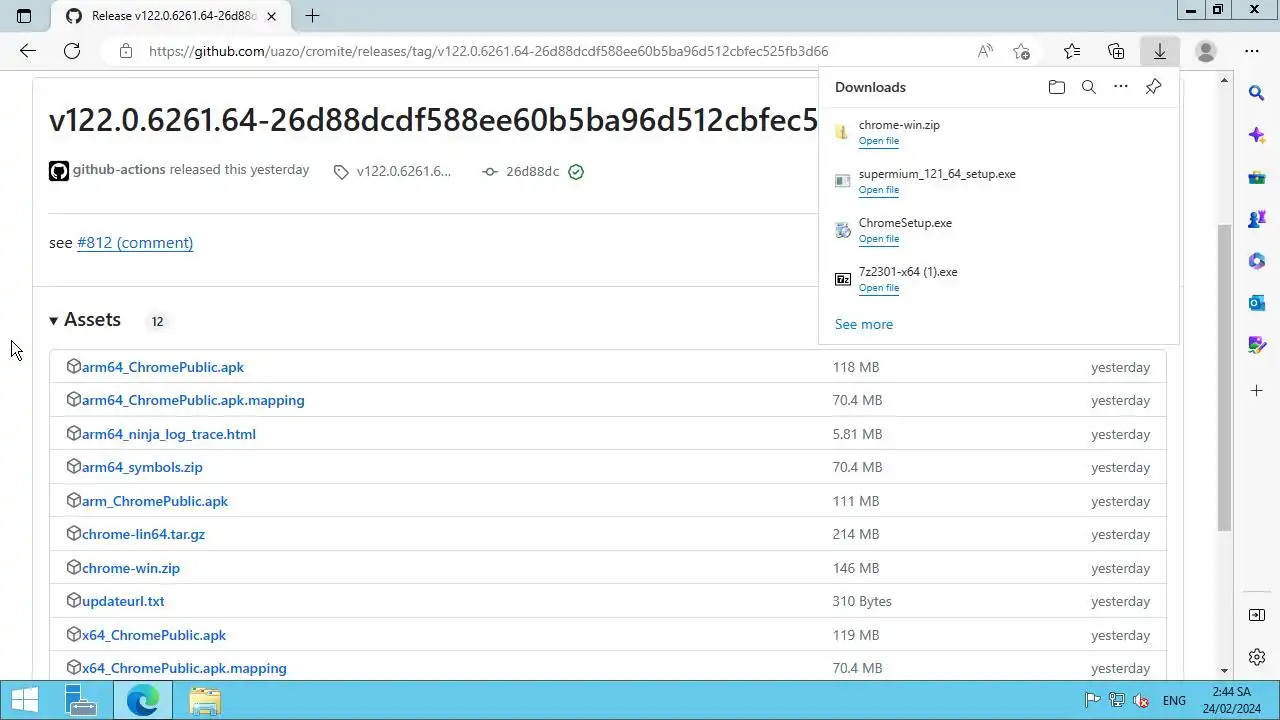
Task: Open Games icon in the sidebar
Action: coord(1257,219)
